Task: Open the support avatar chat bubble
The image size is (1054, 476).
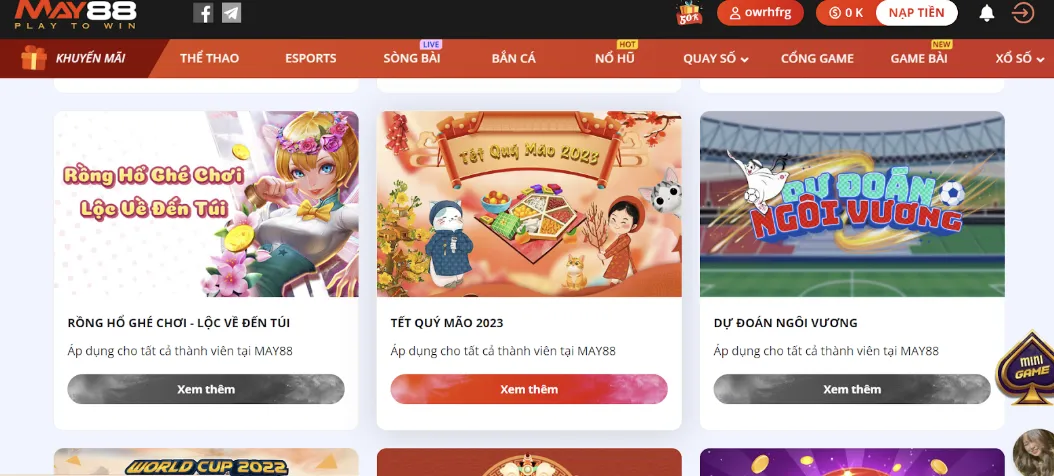Action: [x=1033, y=452]
